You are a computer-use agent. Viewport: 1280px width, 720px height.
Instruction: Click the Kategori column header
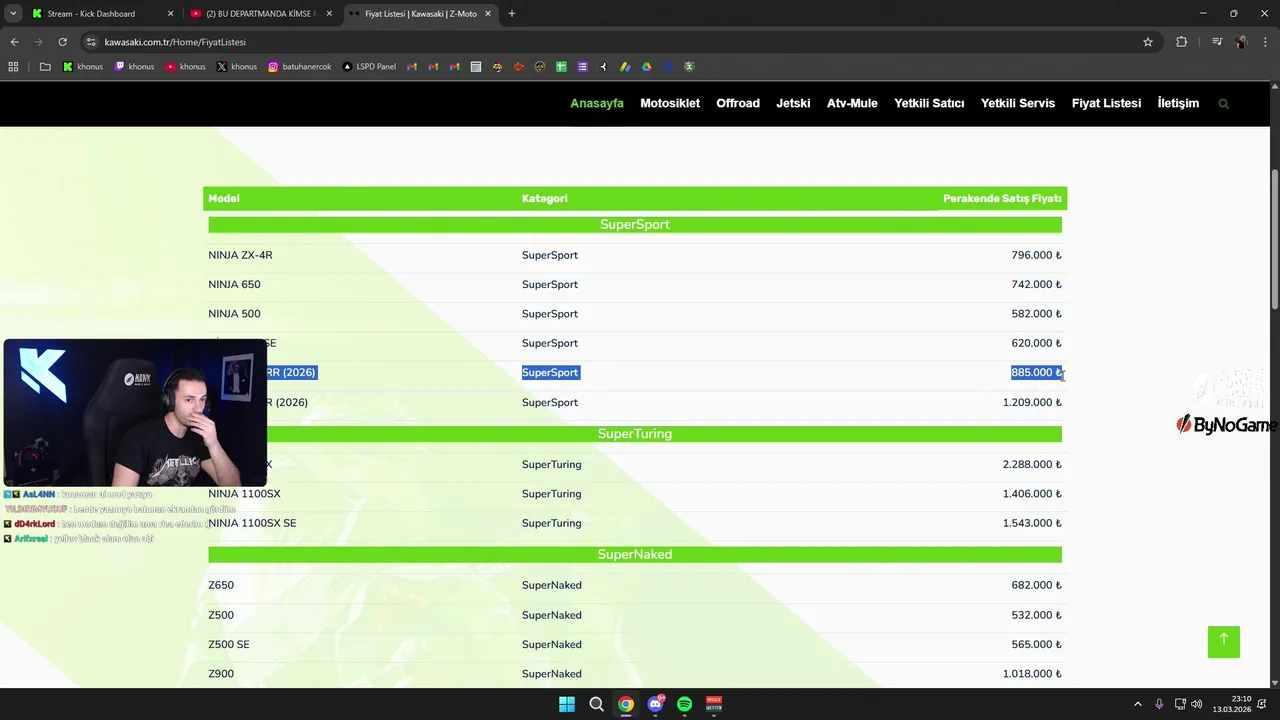coord(545,198)
